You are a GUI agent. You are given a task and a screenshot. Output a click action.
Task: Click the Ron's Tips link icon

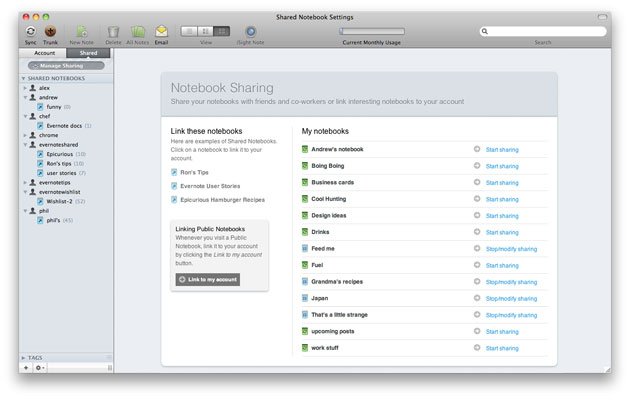[x=174, y=172]
